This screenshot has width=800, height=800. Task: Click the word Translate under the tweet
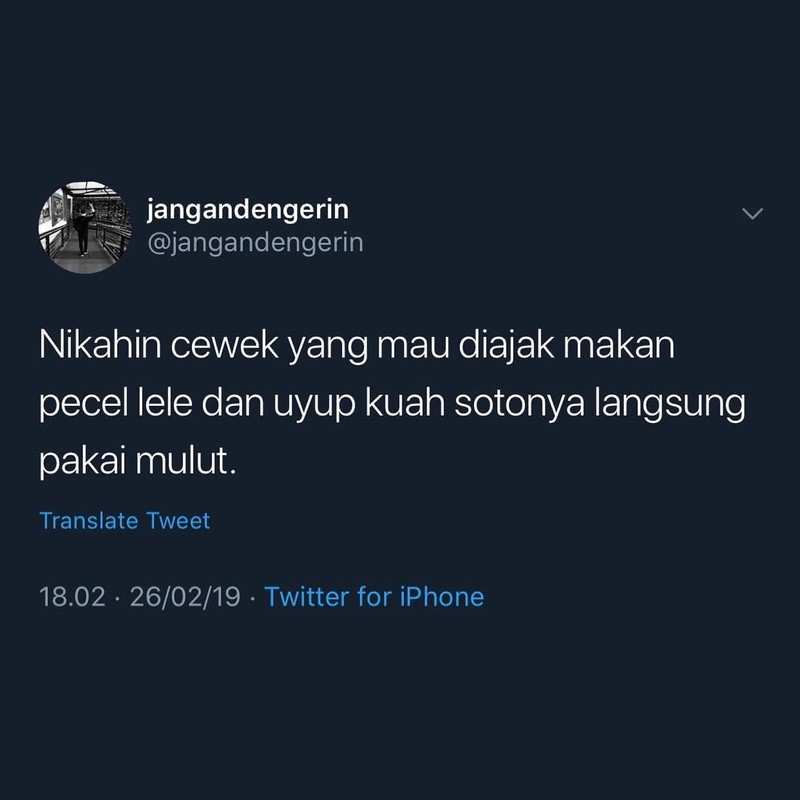[x=89, y=521]
